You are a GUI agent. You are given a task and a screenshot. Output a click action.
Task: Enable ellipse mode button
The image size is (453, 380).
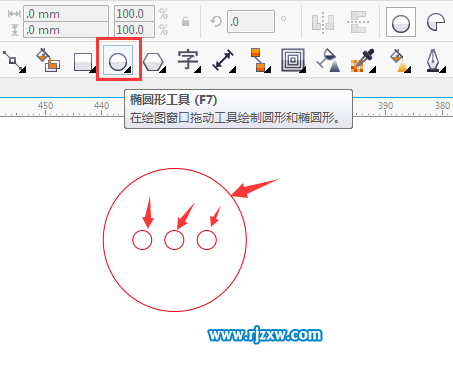point(401,22)
